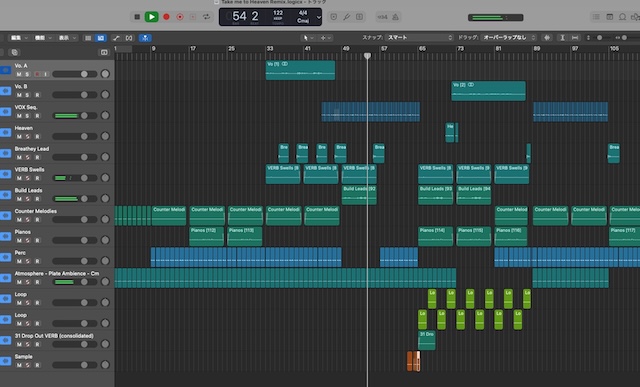Click the vertical auto zoom icon
640x387 pixels.
point(562,38)
